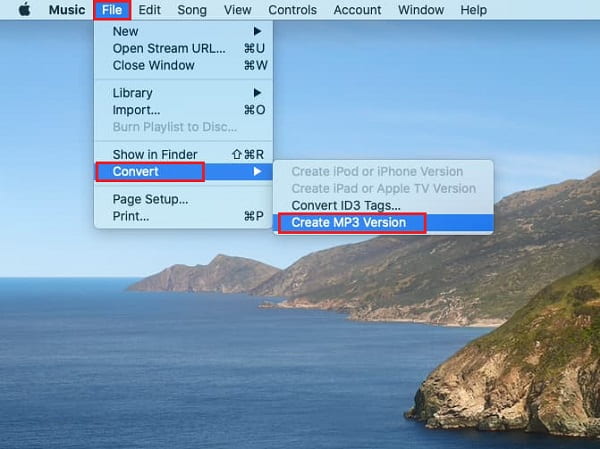Open the Apple menu
This screenshot has height=449, width=600.
[x=24, y=10]
